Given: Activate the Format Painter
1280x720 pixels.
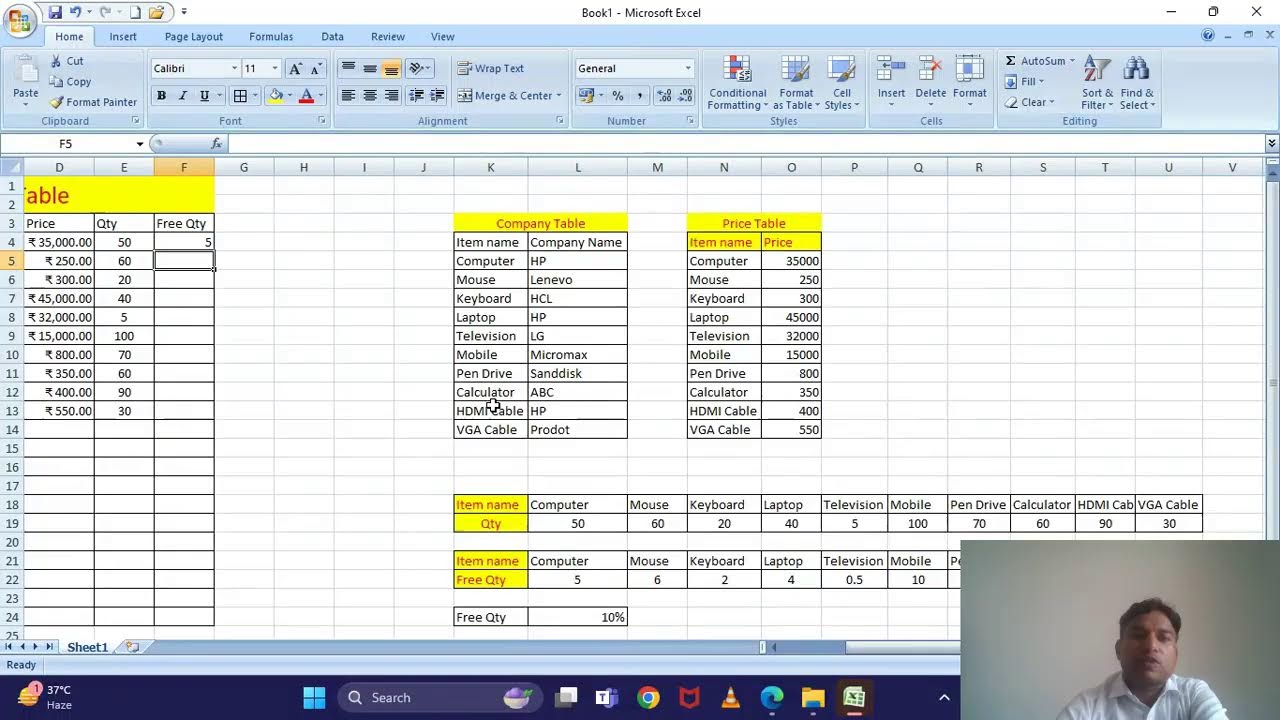Looking at the screenshot, I should [93, 102].
